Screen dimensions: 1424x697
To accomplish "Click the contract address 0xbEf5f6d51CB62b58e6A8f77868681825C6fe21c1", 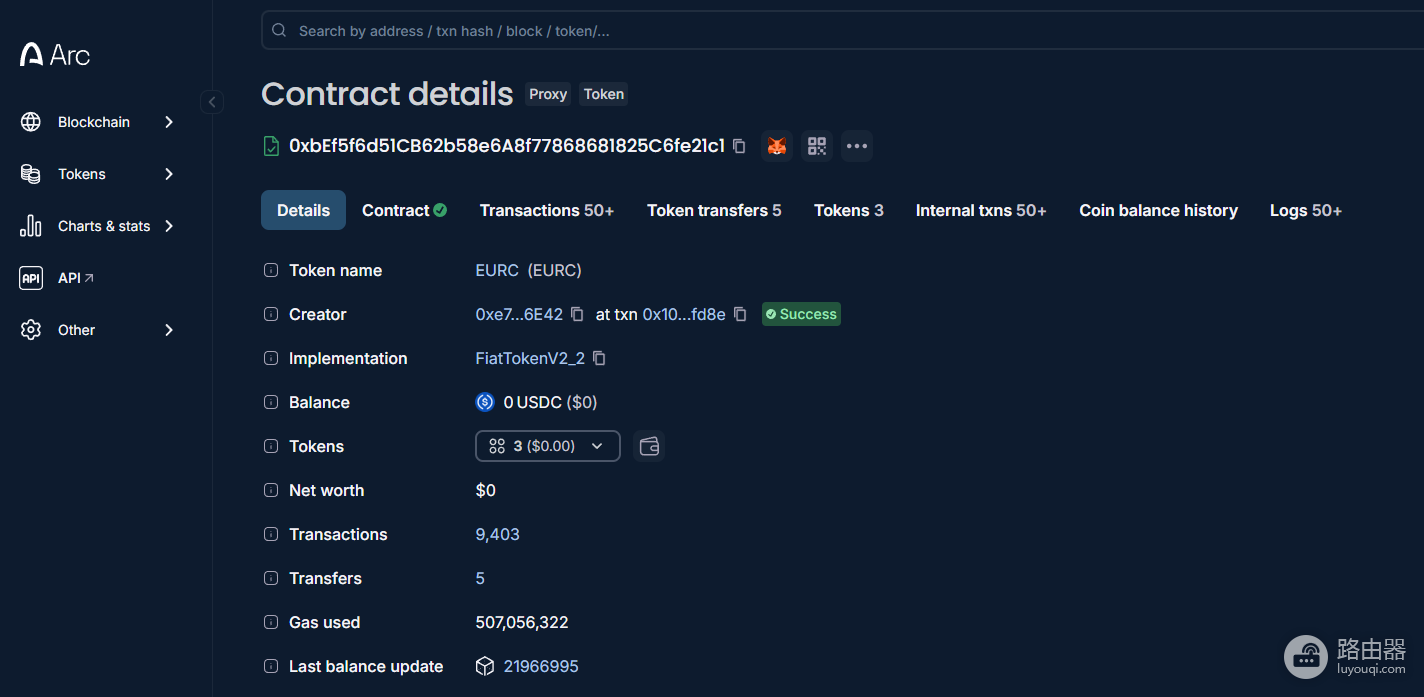I will point(507,146).
